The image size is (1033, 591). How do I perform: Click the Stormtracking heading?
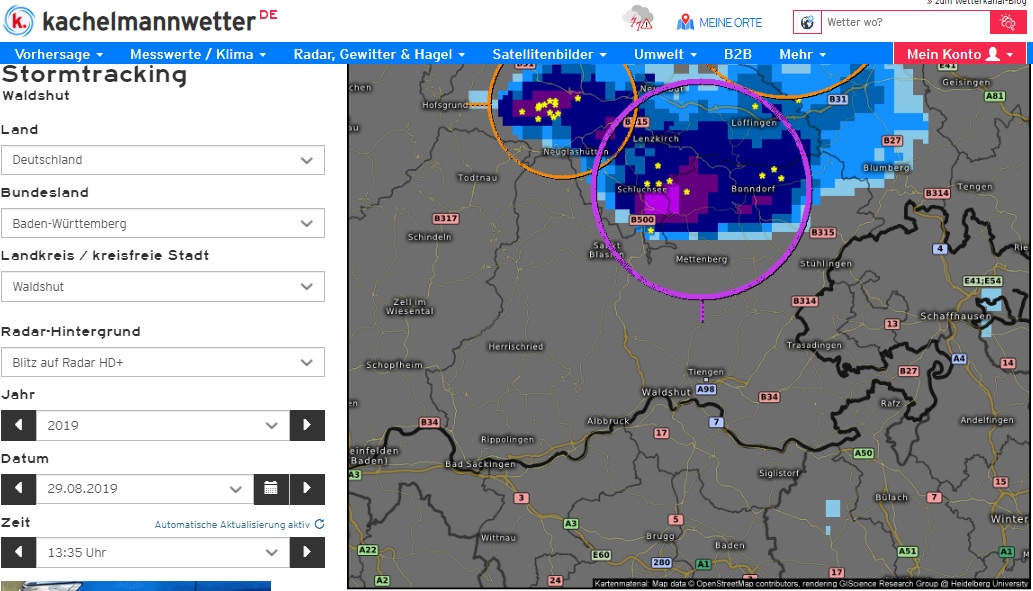[94, 74]
